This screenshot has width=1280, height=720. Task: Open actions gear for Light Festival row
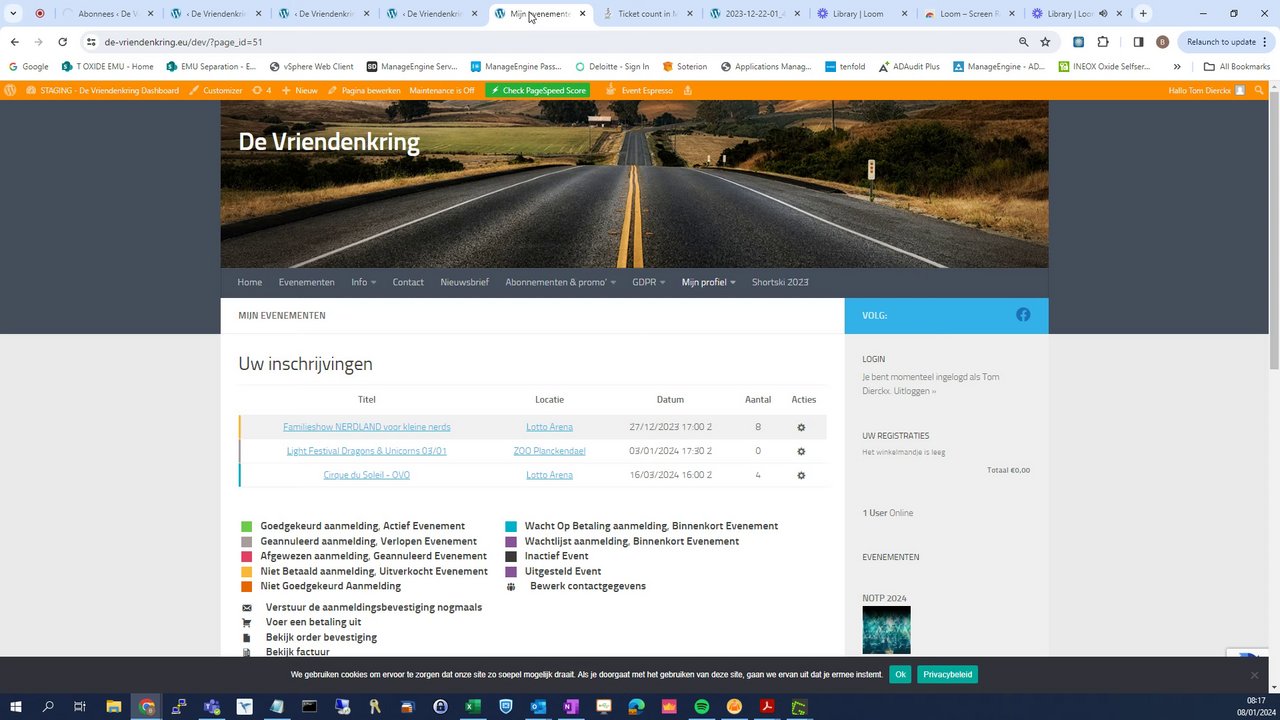click(x=801, y=451)
